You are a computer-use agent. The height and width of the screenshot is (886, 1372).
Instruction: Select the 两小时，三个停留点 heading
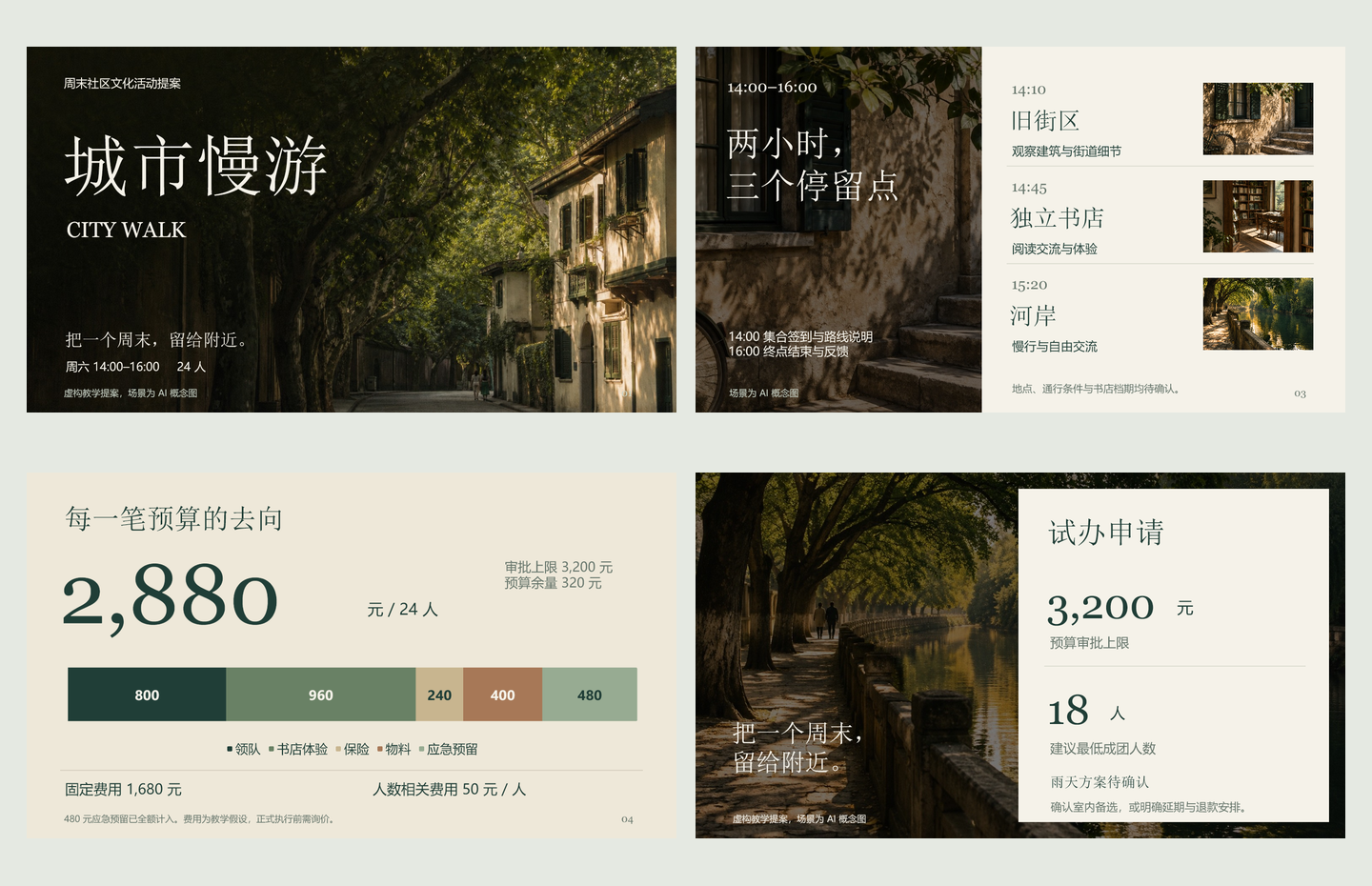tap(813, 164)
